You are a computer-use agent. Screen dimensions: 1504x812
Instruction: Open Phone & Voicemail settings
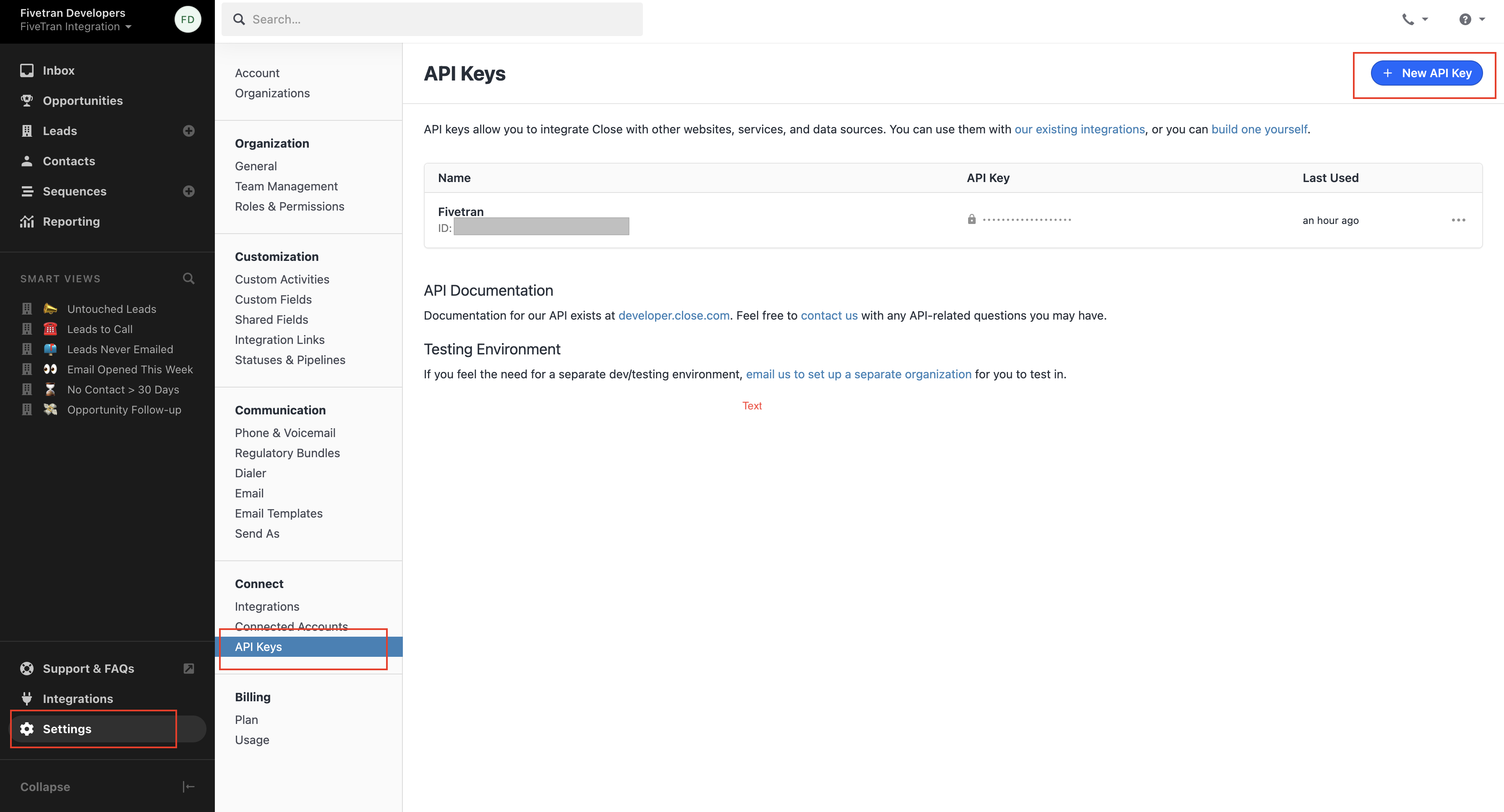click(285, 433)
